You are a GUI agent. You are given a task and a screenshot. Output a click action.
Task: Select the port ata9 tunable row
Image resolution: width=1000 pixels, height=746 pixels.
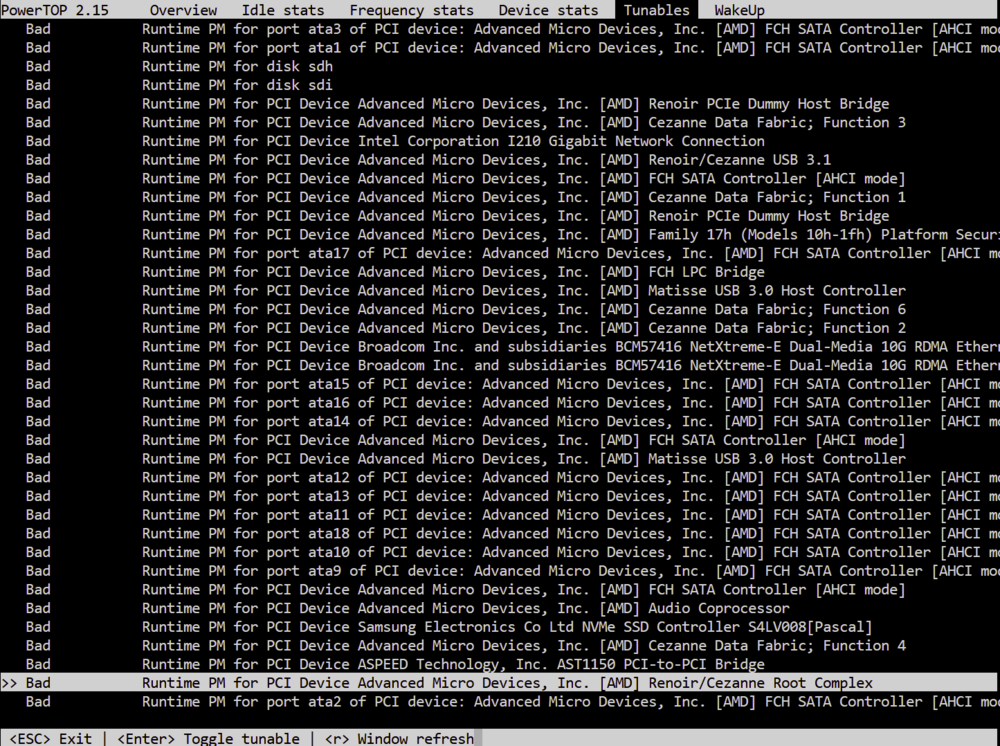pyautogui.click(x=500, y=571)
